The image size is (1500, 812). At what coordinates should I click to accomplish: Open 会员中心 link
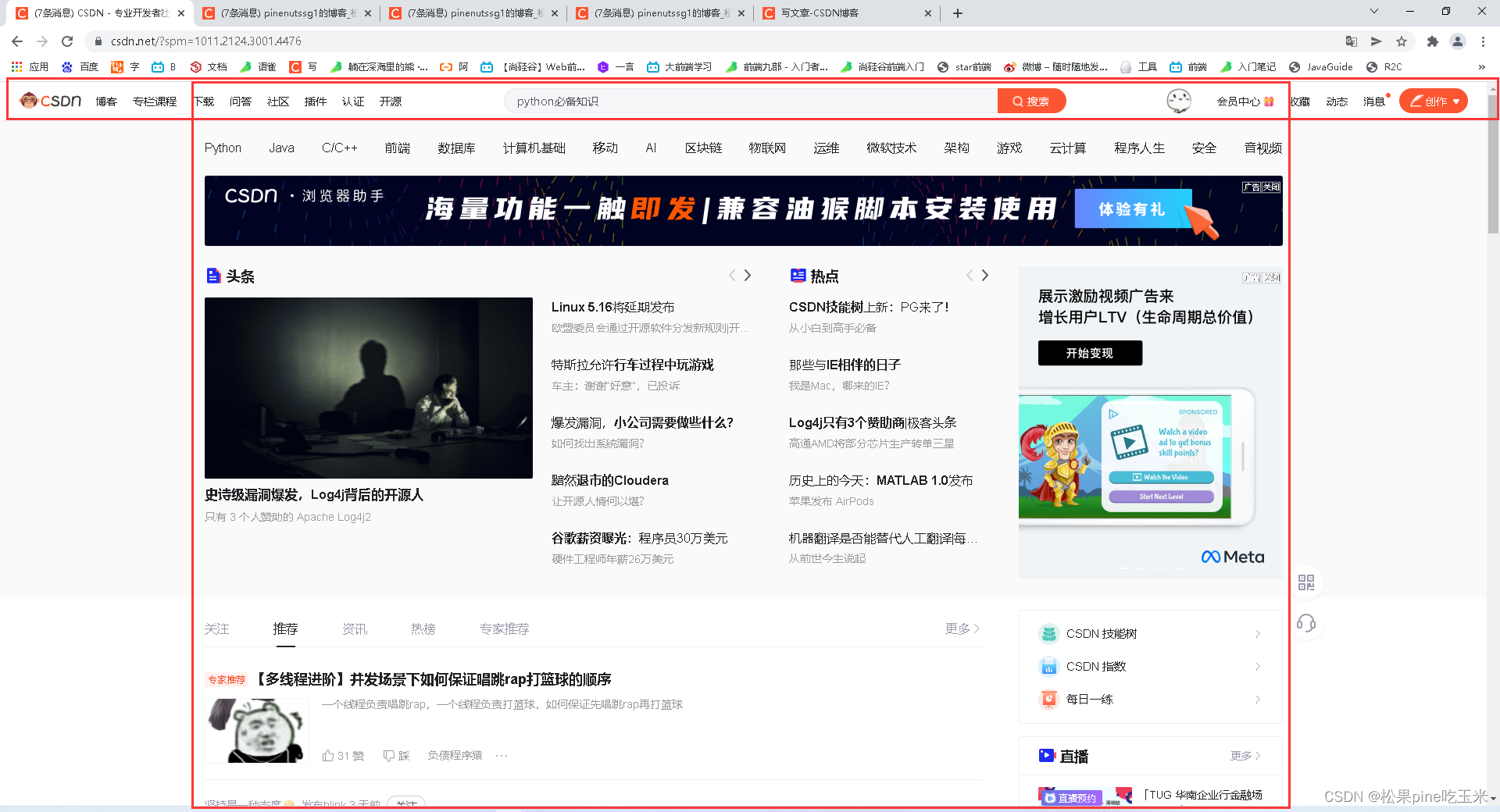coord(1245,101)
